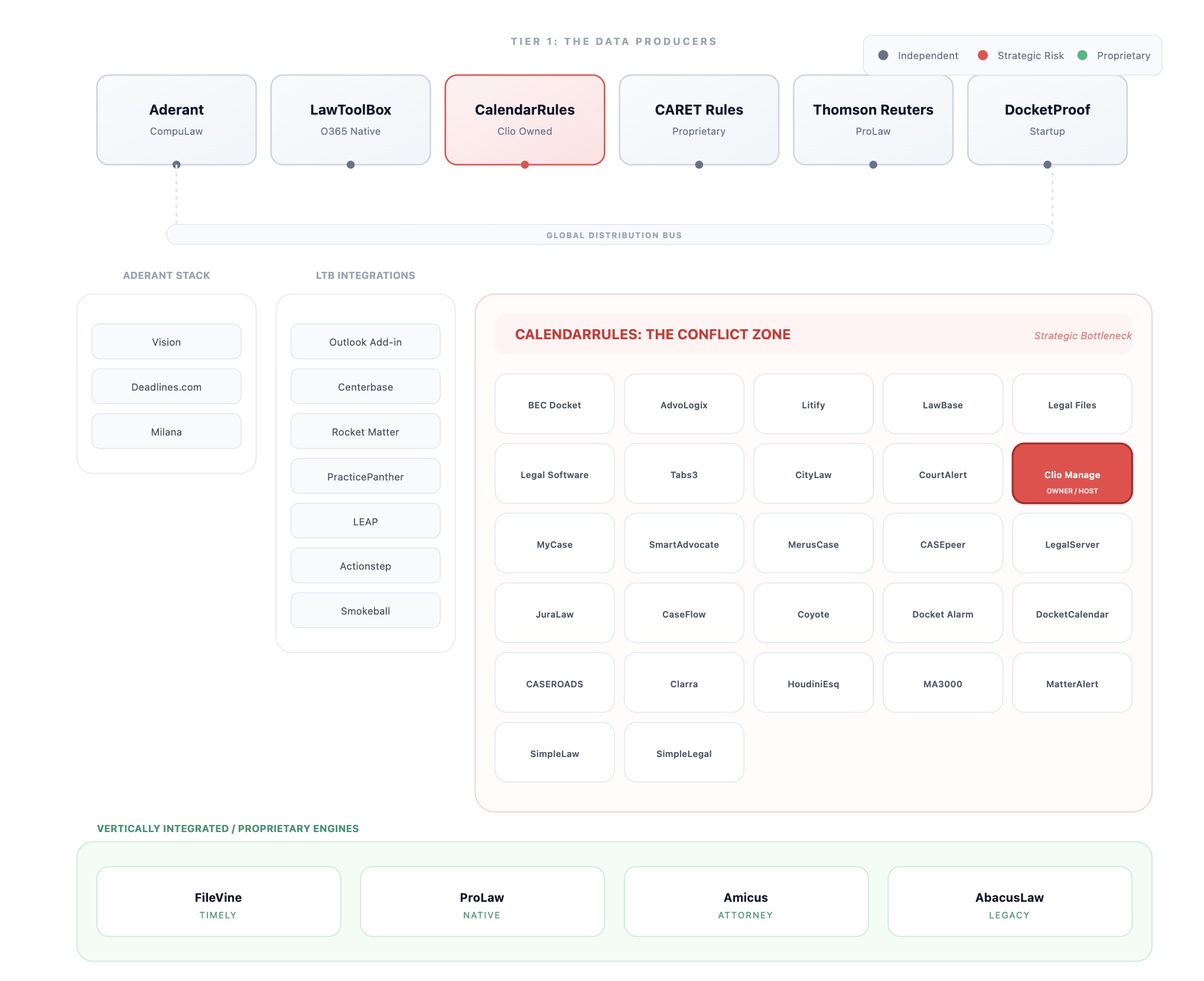Image resolution: width=1204 pixels, height=981 pixels.
Task: Click the Docket Alarm tile
Action: 942,613
